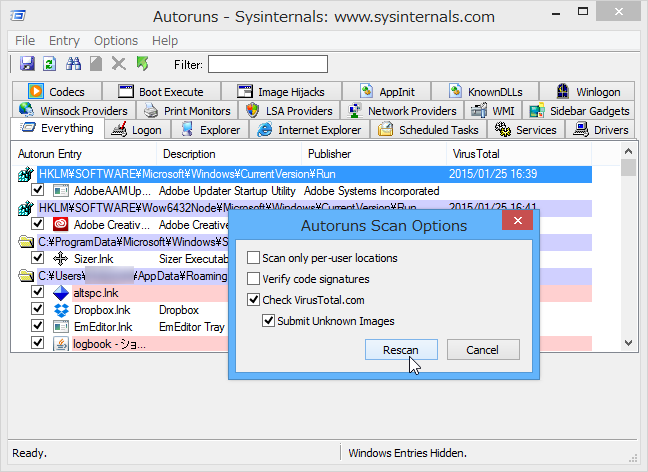648x472 pixels.
Task: Sort by the VirusTotal column header
Action: pyautogui.click(x=519, y=154)
